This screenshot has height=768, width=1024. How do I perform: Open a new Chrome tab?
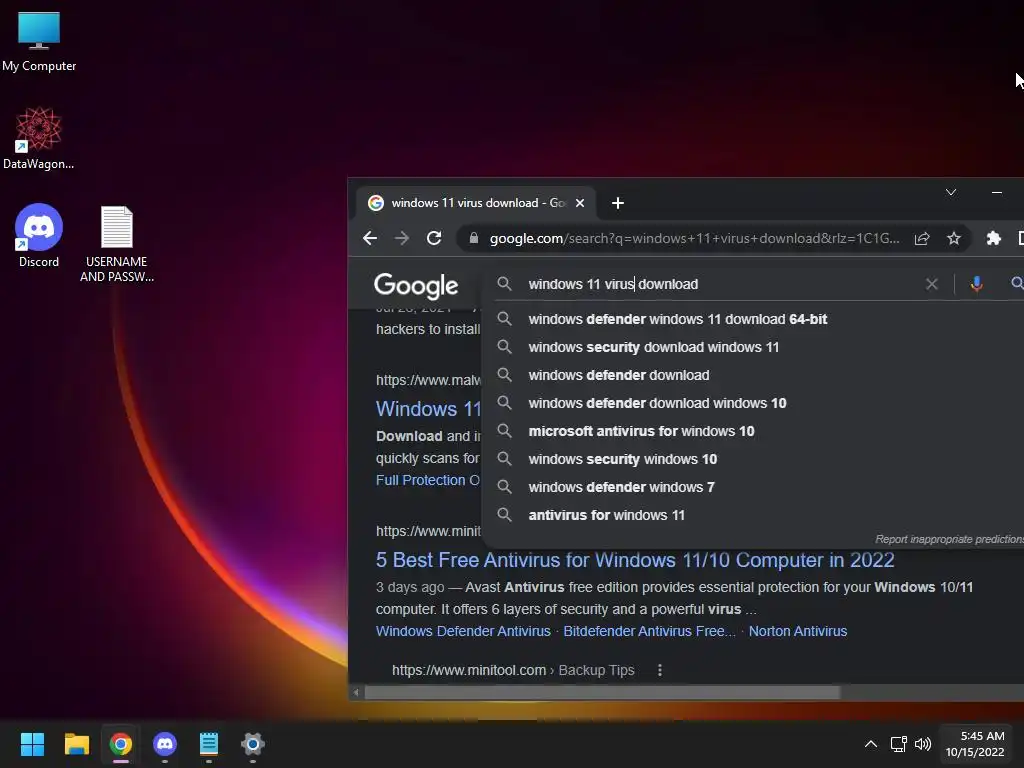tap(618, 203)
